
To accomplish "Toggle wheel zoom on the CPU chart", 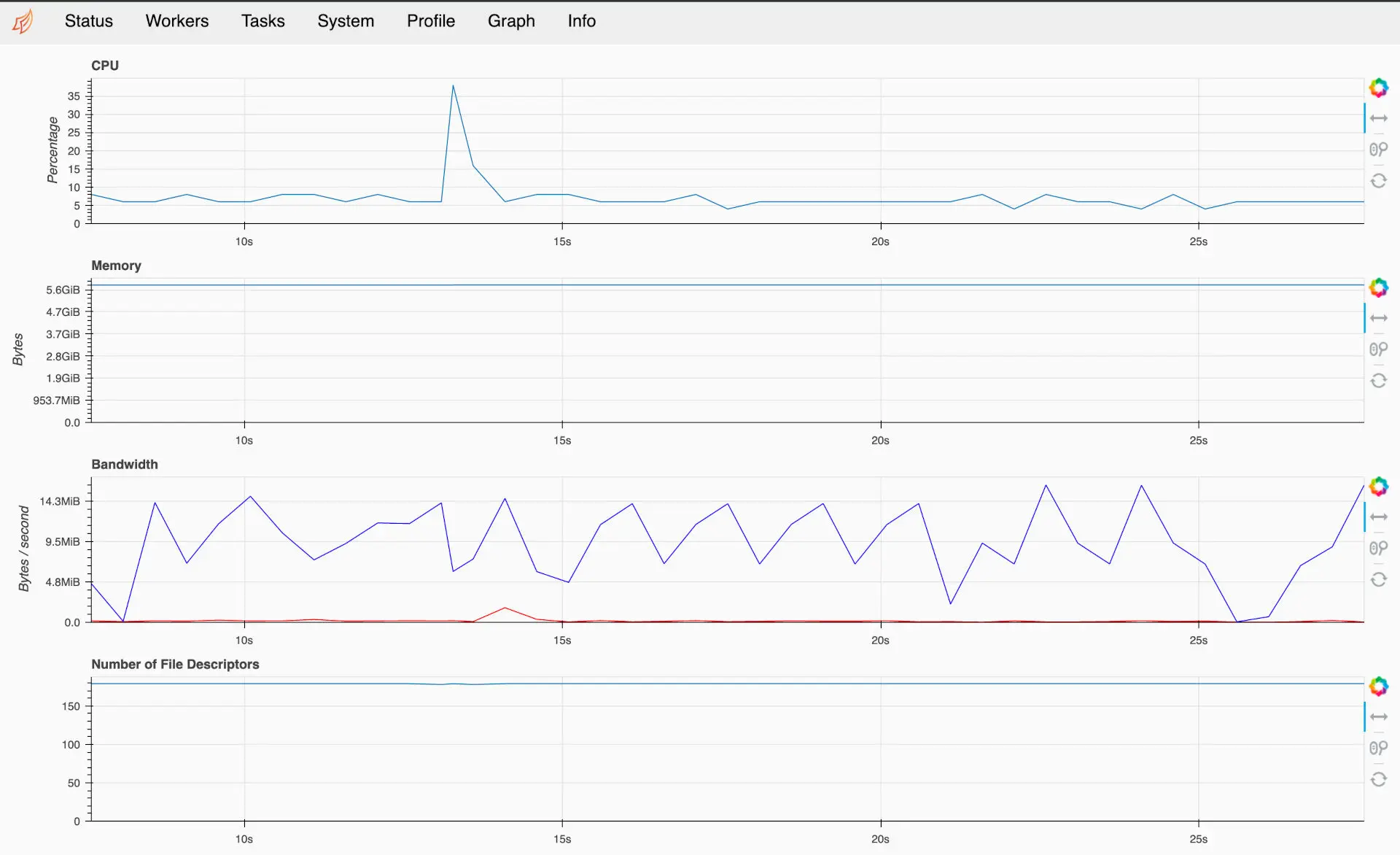I will click(1380, 149).
